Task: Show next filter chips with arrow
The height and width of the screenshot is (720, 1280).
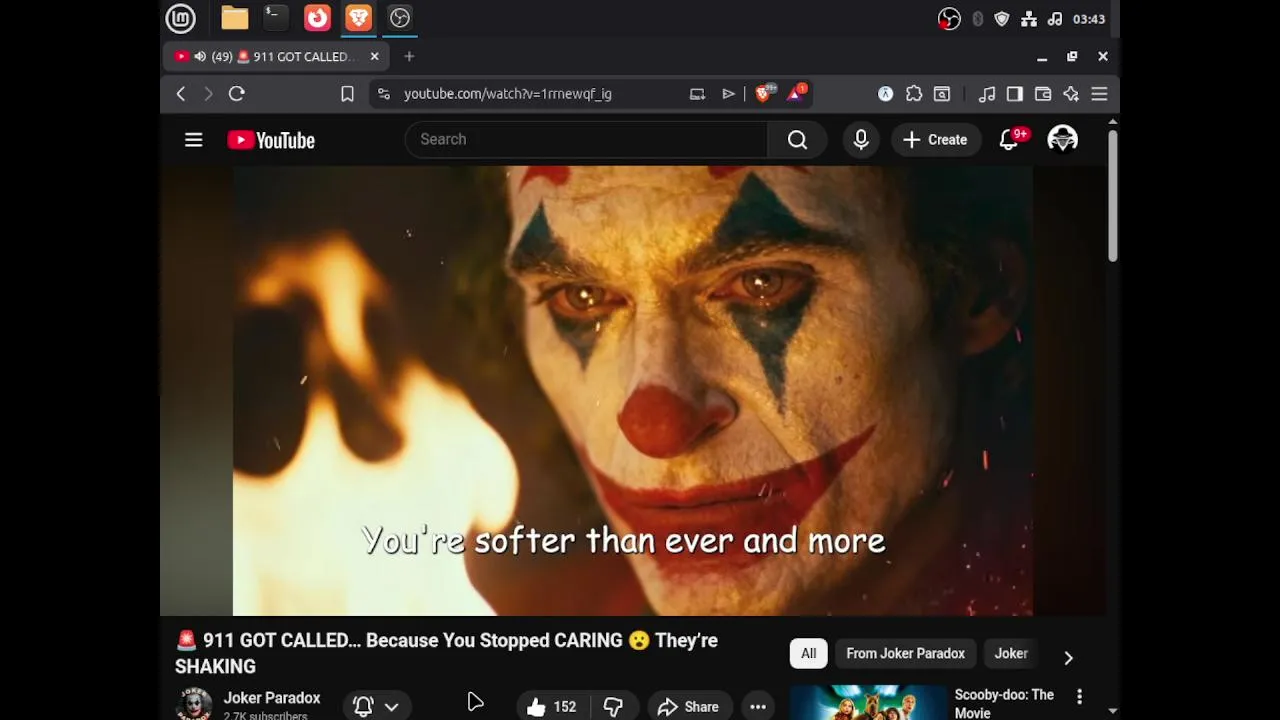Action: click(x=1068, y=657)
